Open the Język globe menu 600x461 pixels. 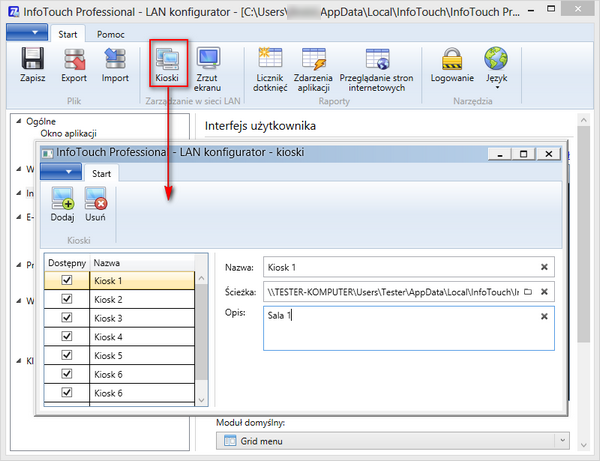[x=496, y=68]
